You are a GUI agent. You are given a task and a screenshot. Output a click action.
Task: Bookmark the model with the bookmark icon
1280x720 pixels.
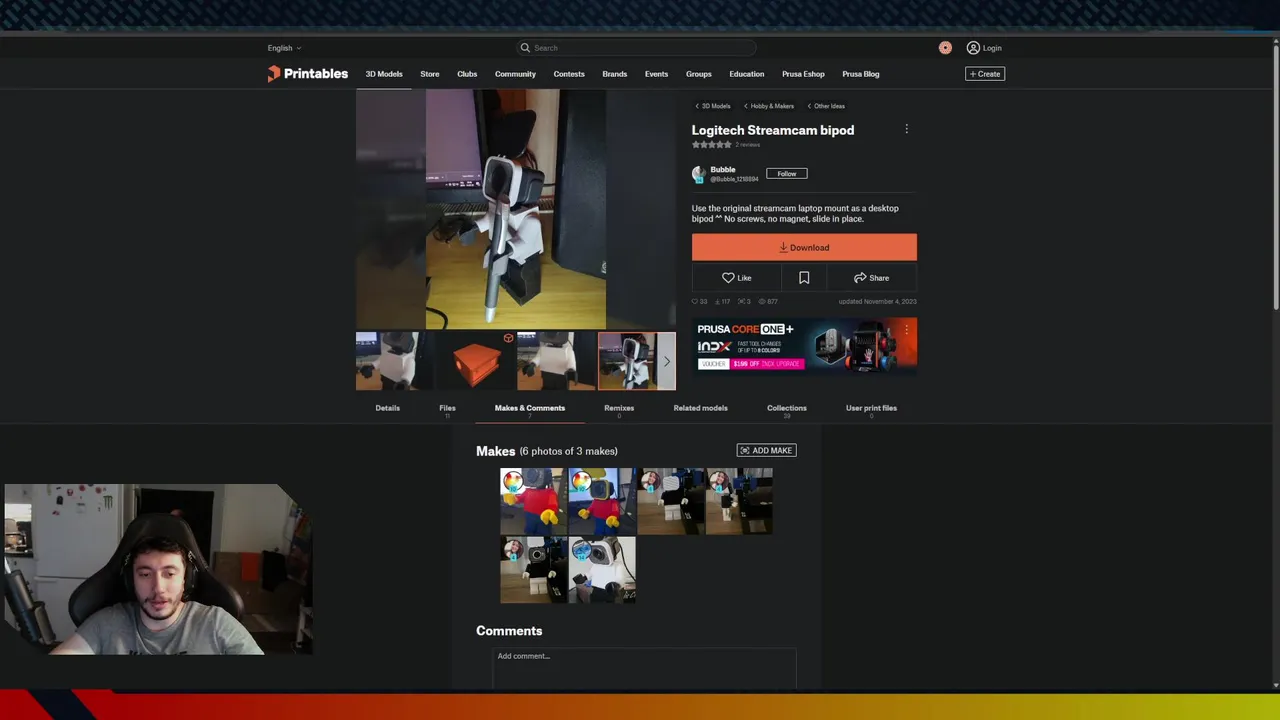click(804, 278)
